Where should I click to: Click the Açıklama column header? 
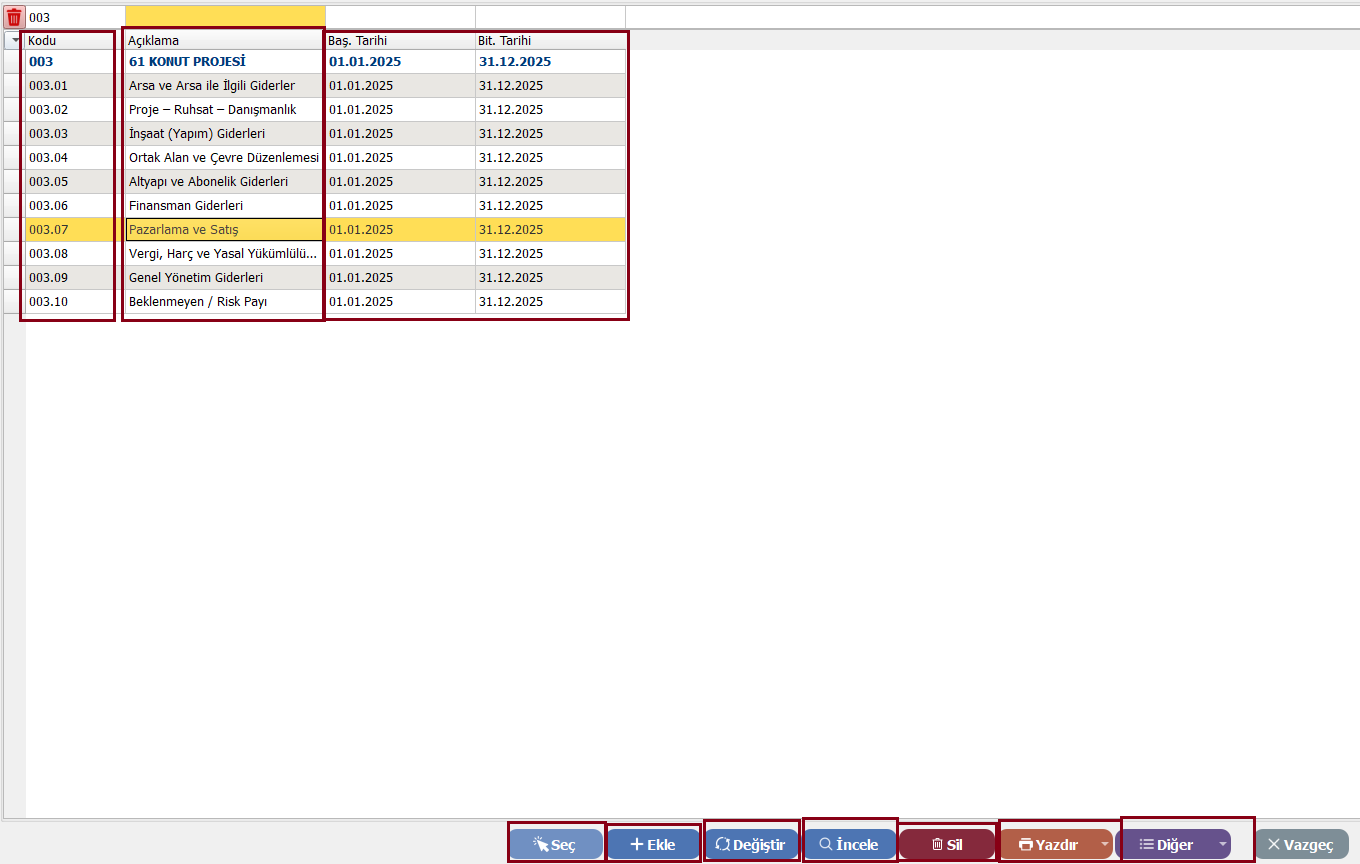tap(223, 41)
